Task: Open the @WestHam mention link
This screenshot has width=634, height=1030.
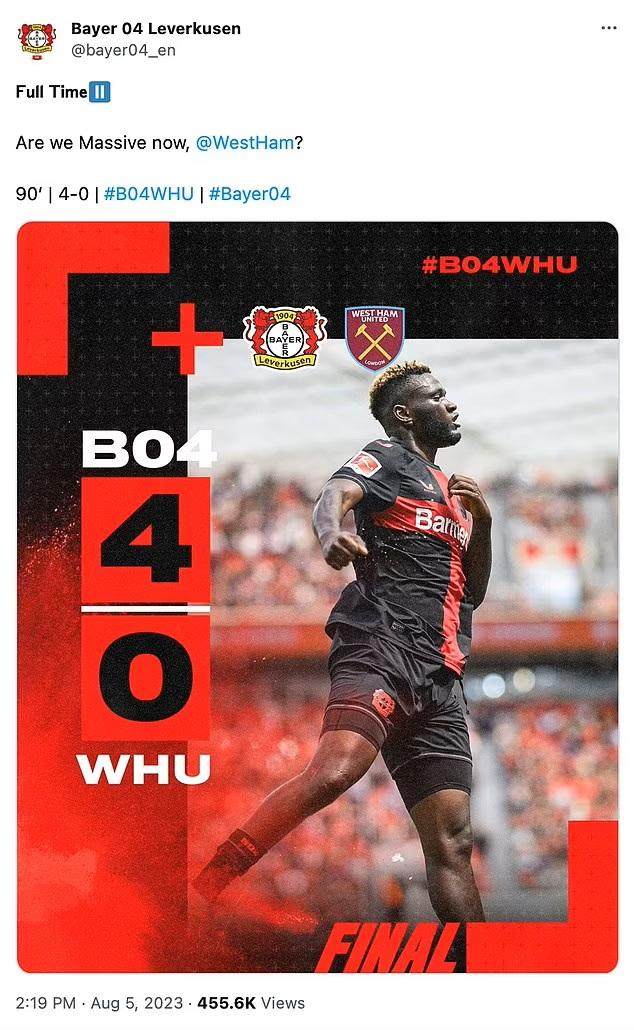Action: [245, 143]
